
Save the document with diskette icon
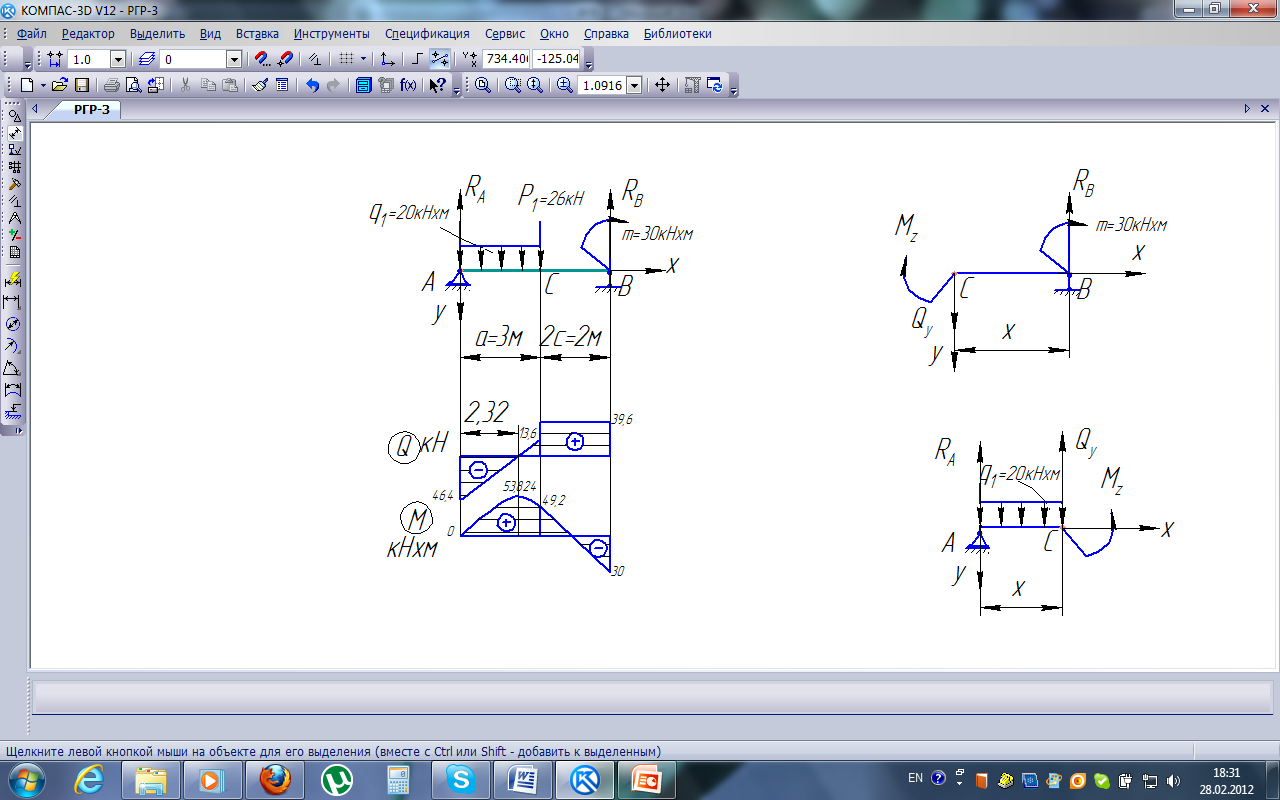81,86
